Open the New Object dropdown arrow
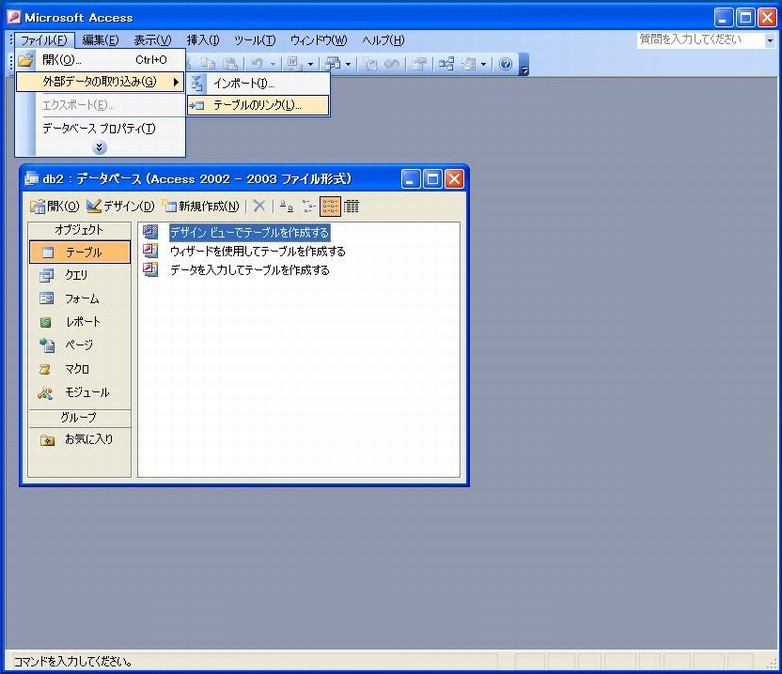 [x=483, y=64]
